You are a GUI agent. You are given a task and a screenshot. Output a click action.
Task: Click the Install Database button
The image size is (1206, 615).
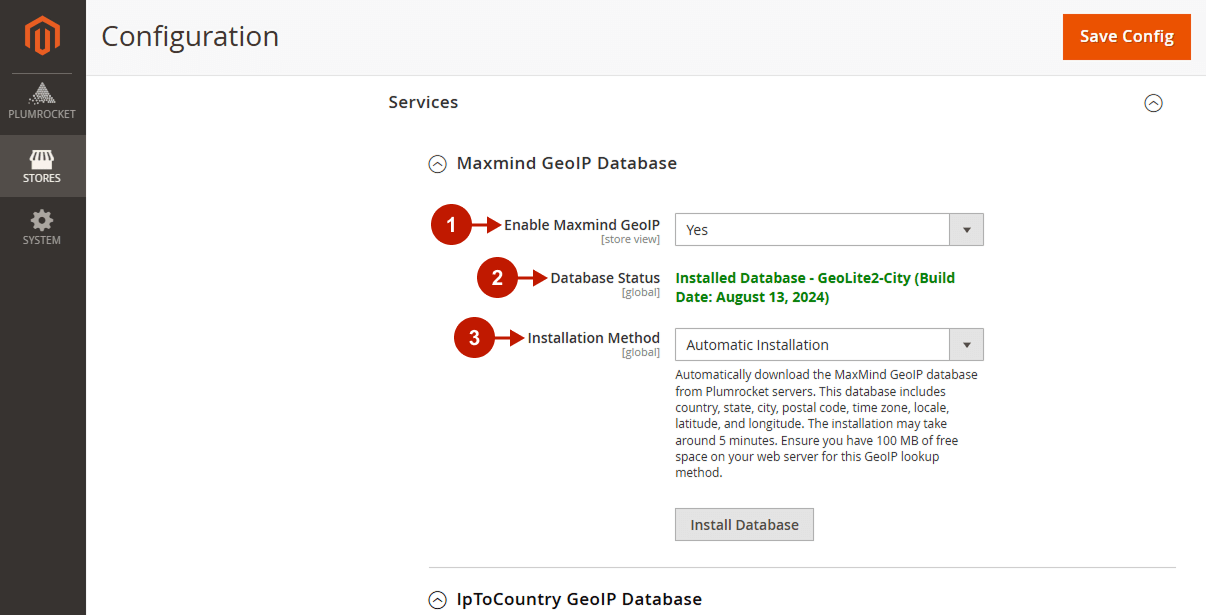(x=744, y=524)
